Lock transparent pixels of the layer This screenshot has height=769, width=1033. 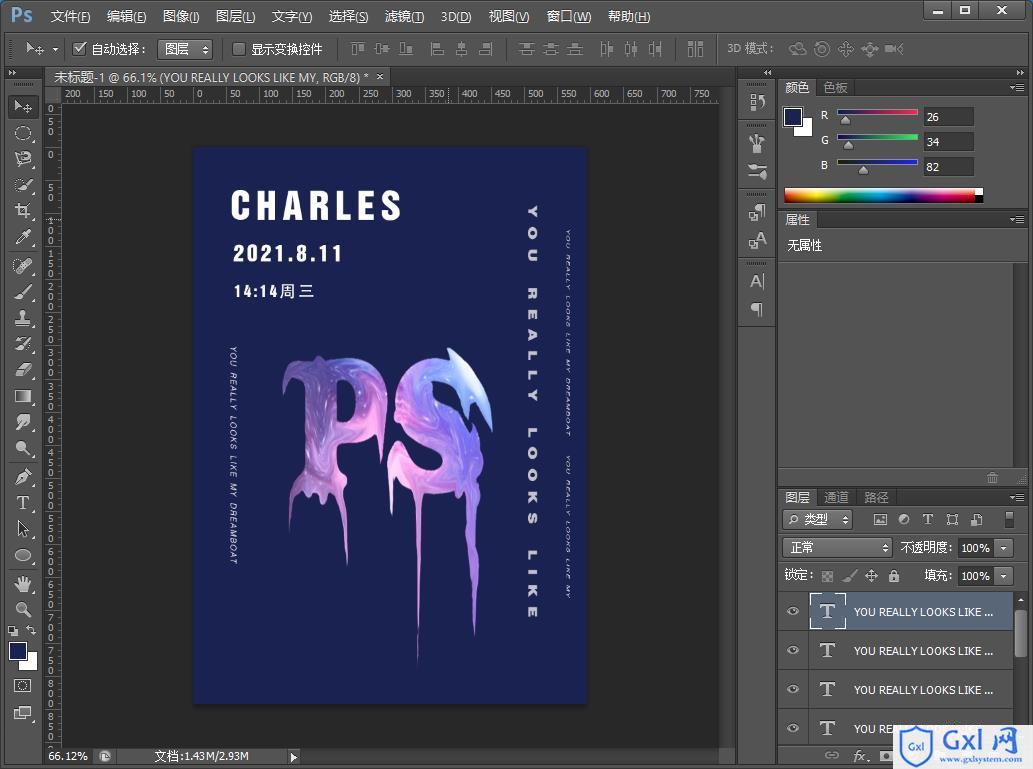(x=827, y=576)
